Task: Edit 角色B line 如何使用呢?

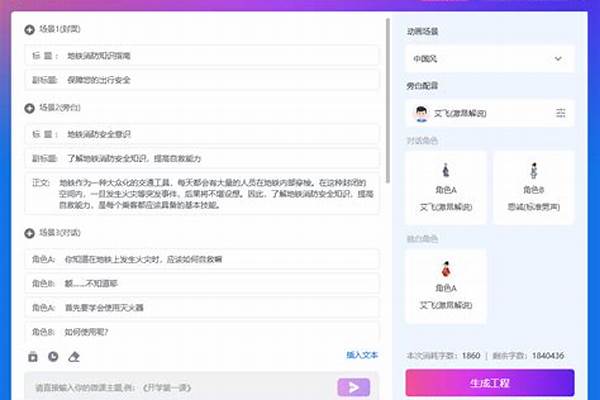Action: coord(202,332)
